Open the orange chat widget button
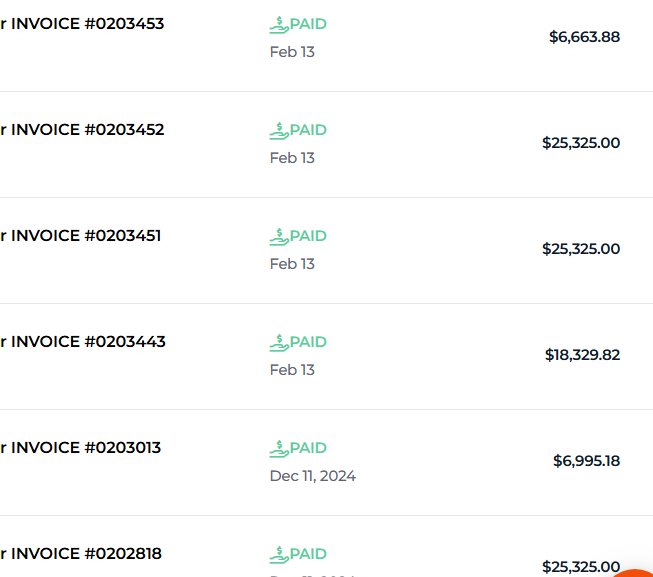Screen dimensions: 653x577 (x=636, y=571)
